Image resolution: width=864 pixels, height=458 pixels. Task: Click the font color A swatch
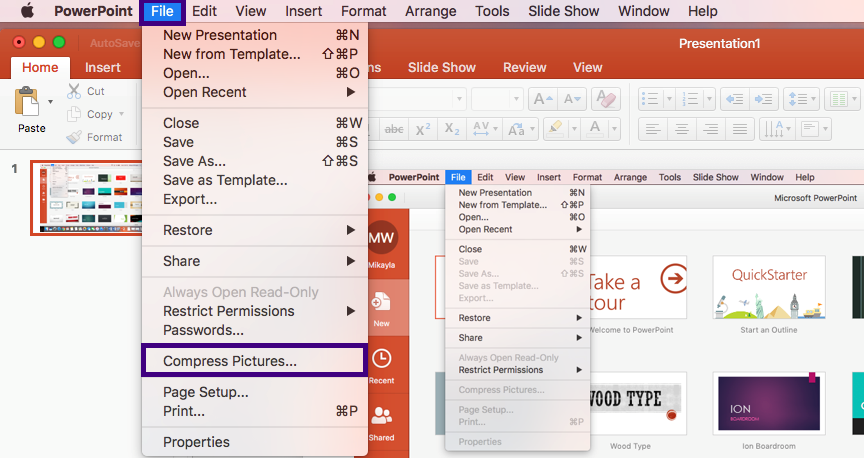coord(595,129)
